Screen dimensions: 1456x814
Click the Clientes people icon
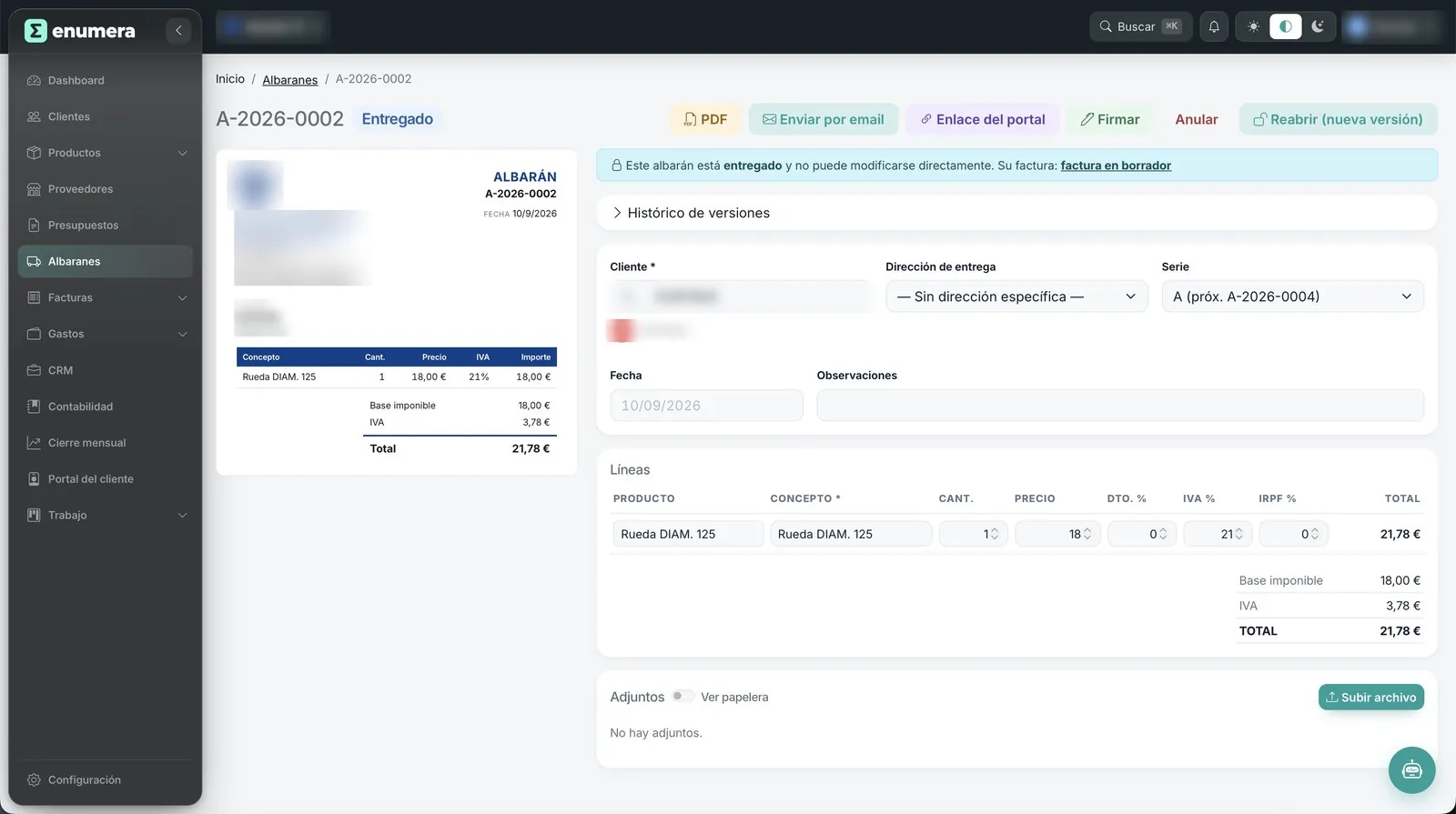click(x=34, y=116)
